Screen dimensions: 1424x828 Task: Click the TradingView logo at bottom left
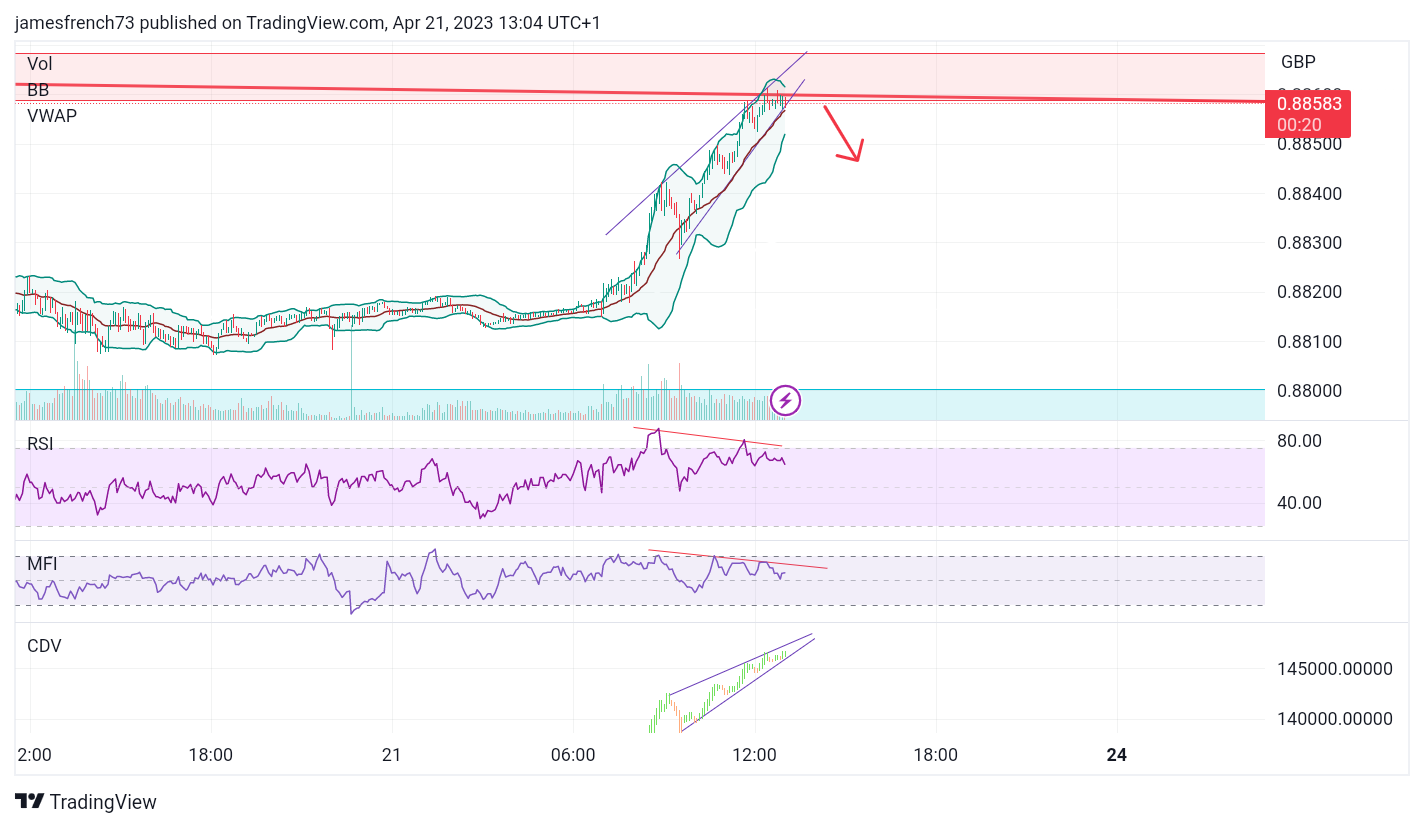[x=86, y=802]
